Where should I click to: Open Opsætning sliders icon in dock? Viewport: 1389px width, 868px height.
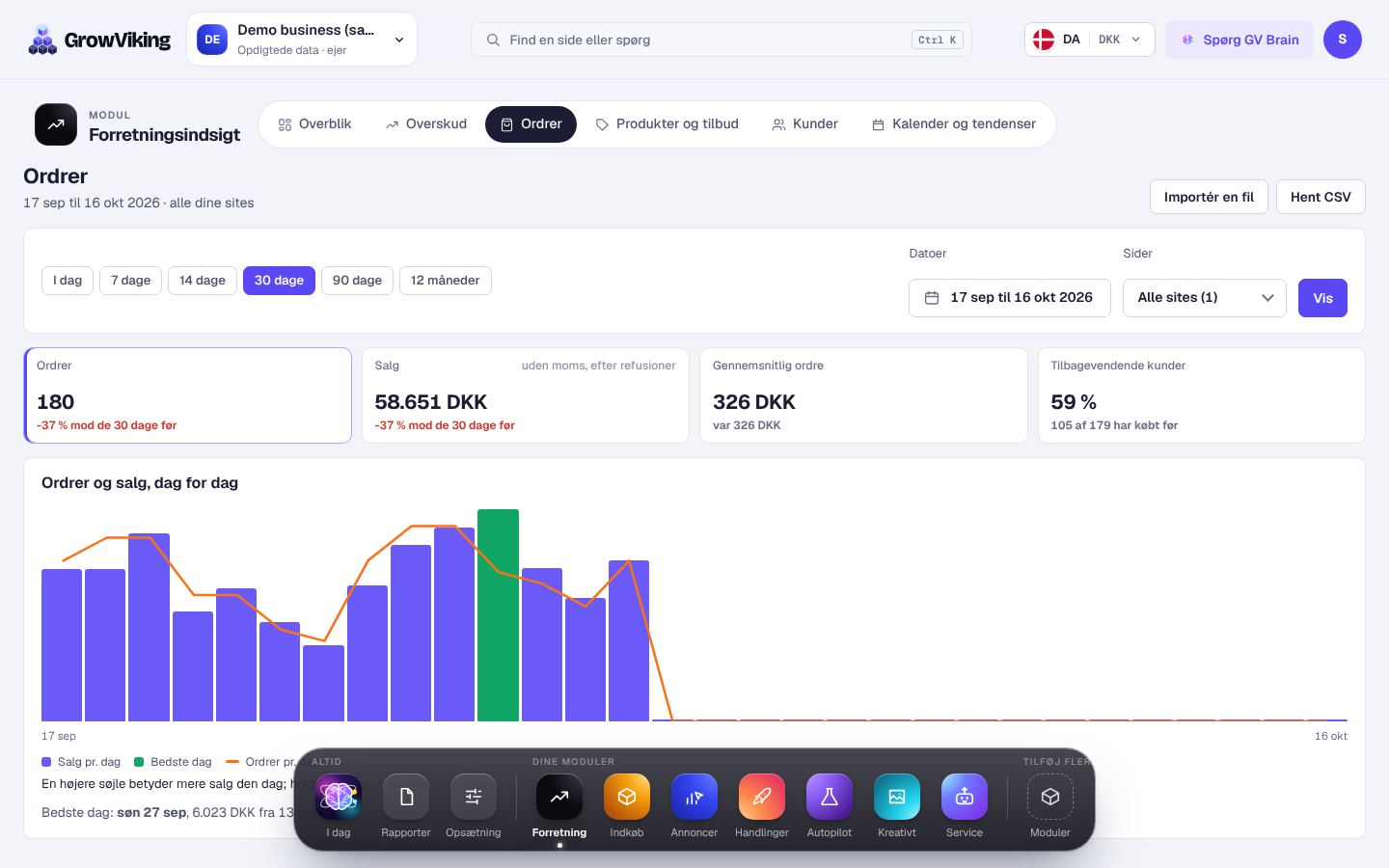[474, 797]
